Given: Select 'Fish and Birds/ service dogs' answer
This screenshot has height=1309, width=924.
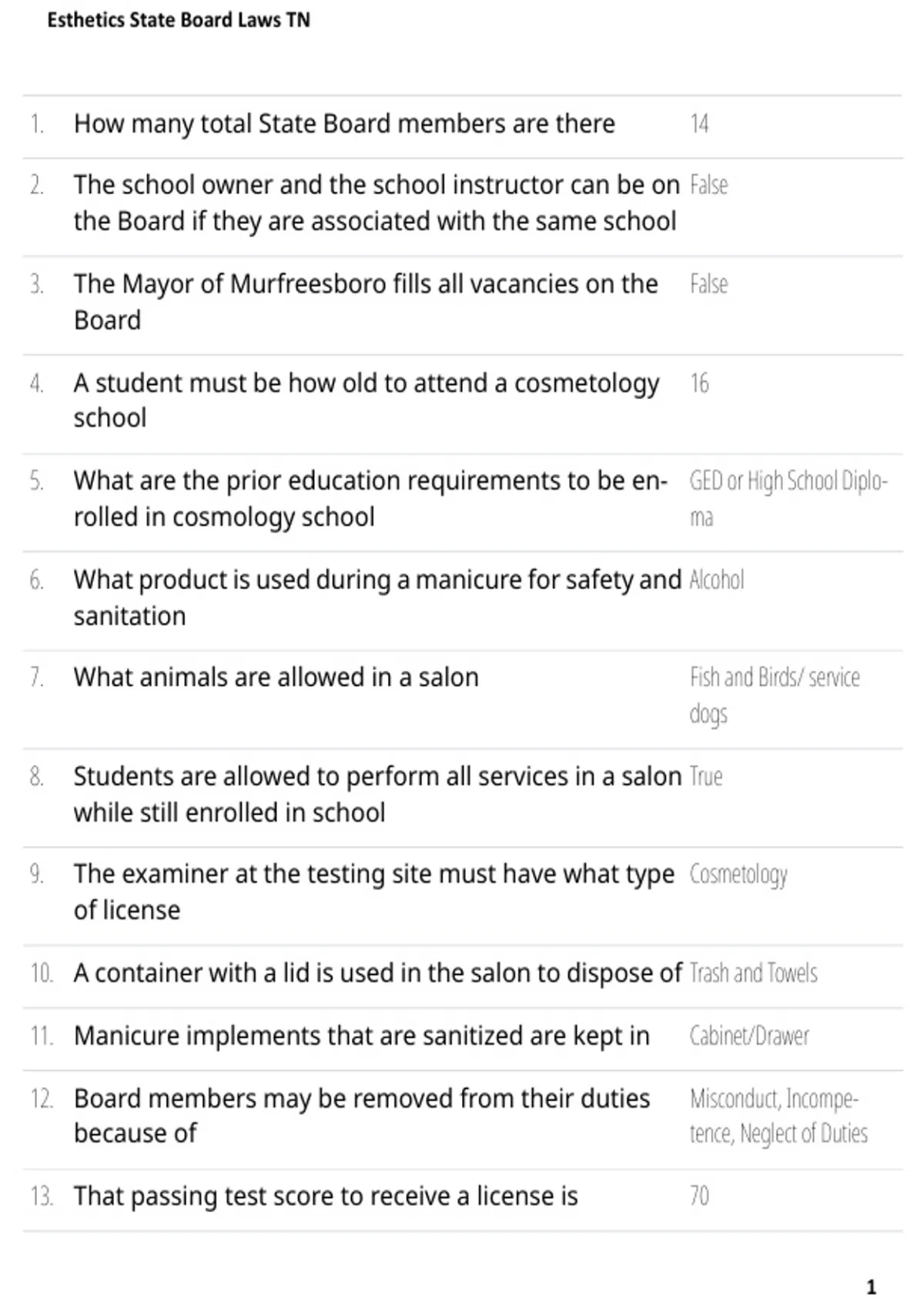Looking at the screenshot, I should point(775,696).
